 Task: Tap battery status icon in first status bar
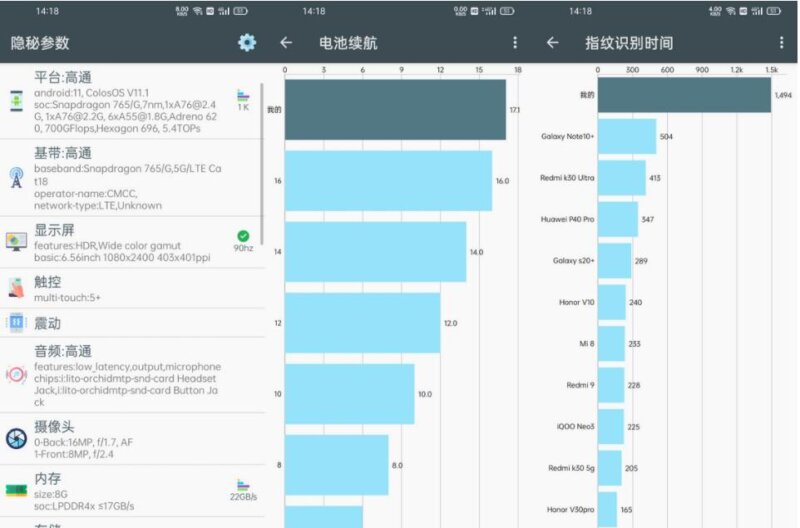(x=240, y=11)
